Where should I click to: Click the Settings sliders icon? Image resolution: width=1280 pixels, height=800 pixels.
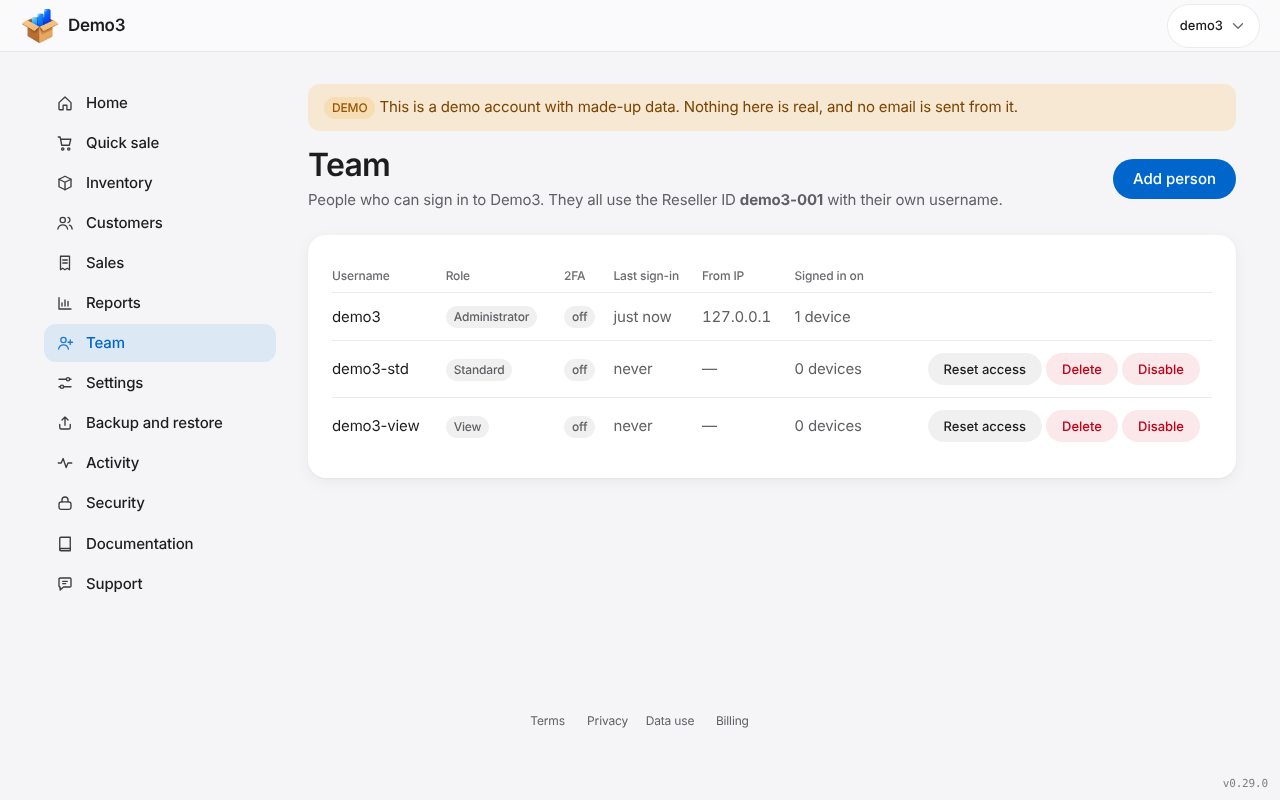click(65, 383)
